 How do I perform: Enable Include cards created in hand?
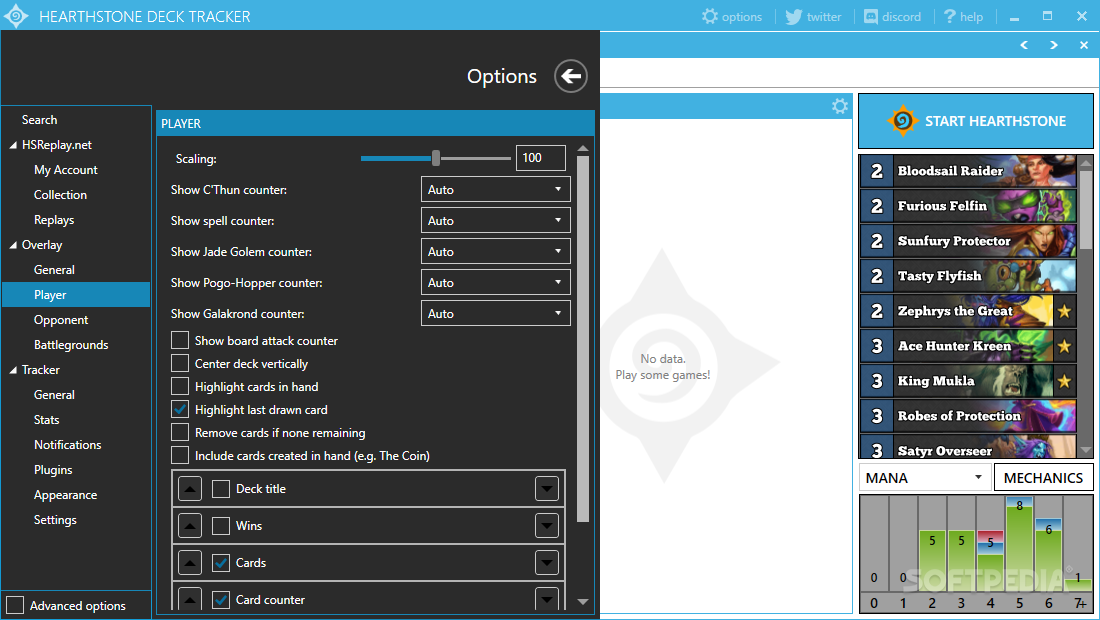(180, 455)
